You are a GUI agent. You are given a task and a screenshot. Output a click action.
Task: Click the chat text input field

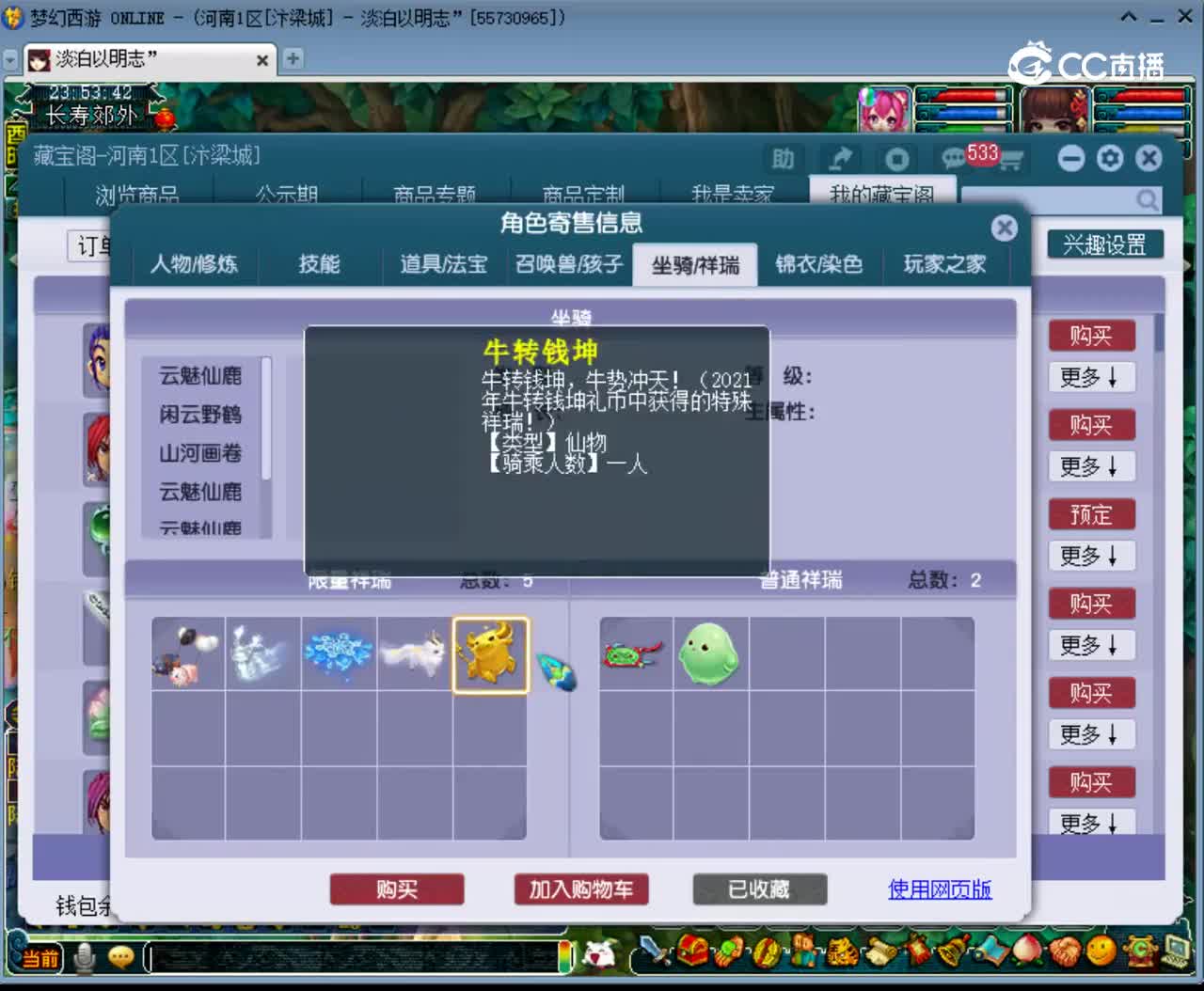tap(353, 958)
